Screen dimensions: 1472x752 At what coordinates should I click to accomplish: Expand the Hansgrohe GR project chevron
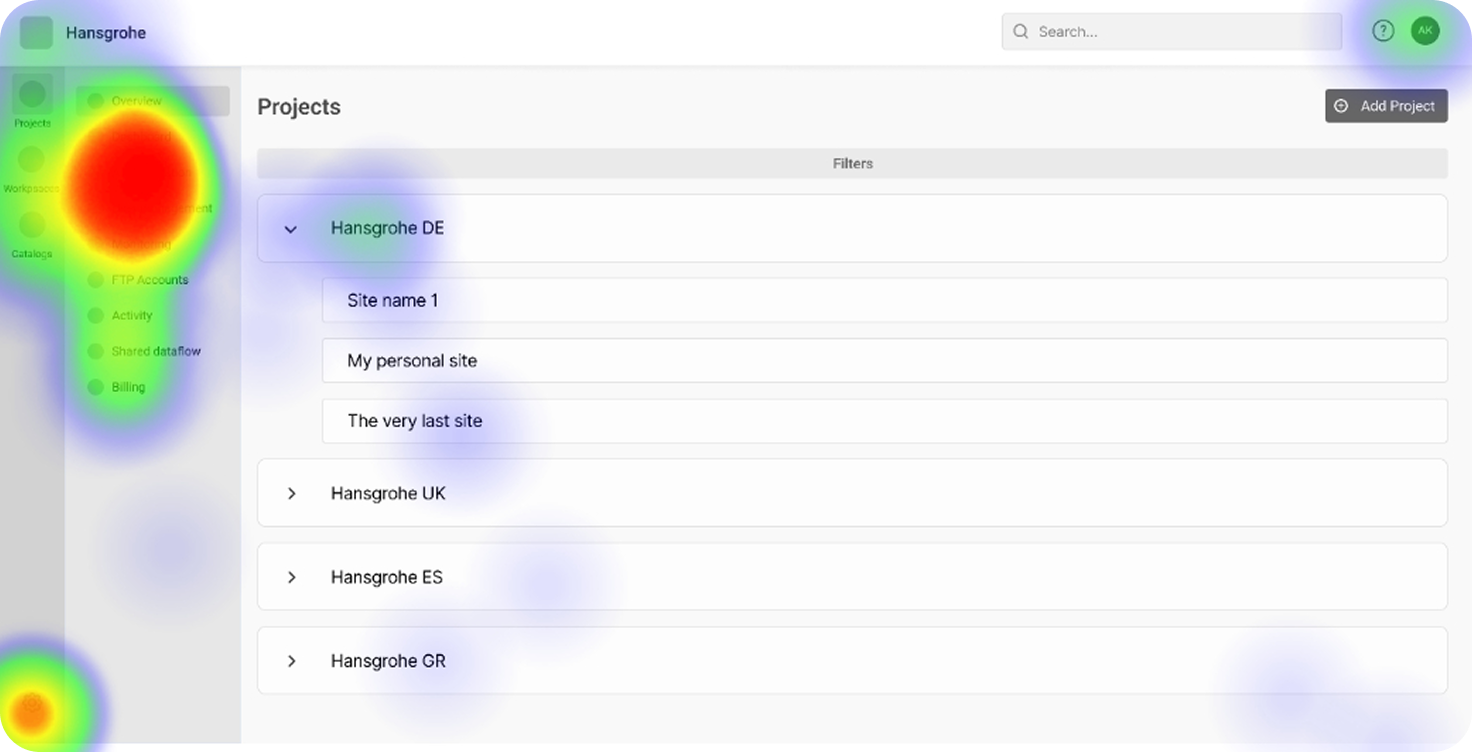click(292, 661)
